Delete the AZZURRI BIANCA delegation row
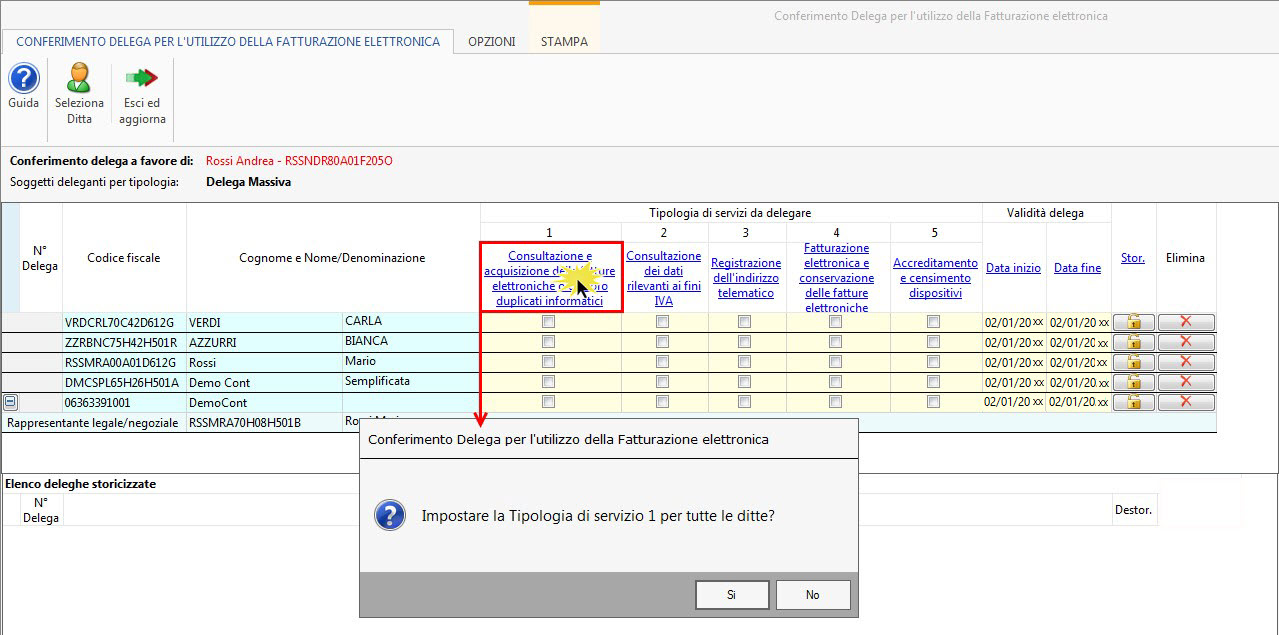 pos(1186,342)
